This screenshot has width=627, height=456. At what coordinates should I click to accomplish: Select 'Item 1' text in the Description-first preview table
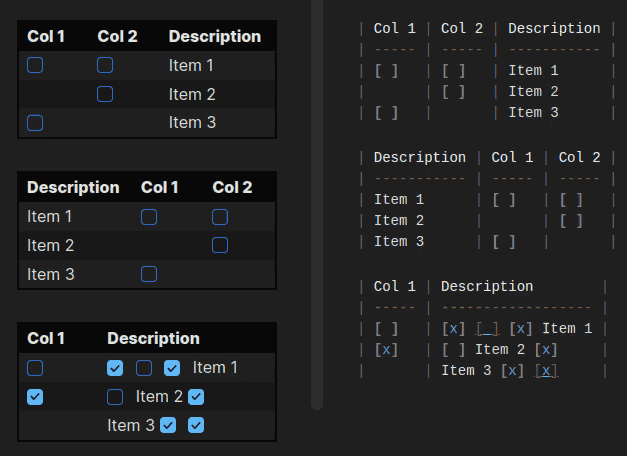pyautogui.click(x=49, y=216)
